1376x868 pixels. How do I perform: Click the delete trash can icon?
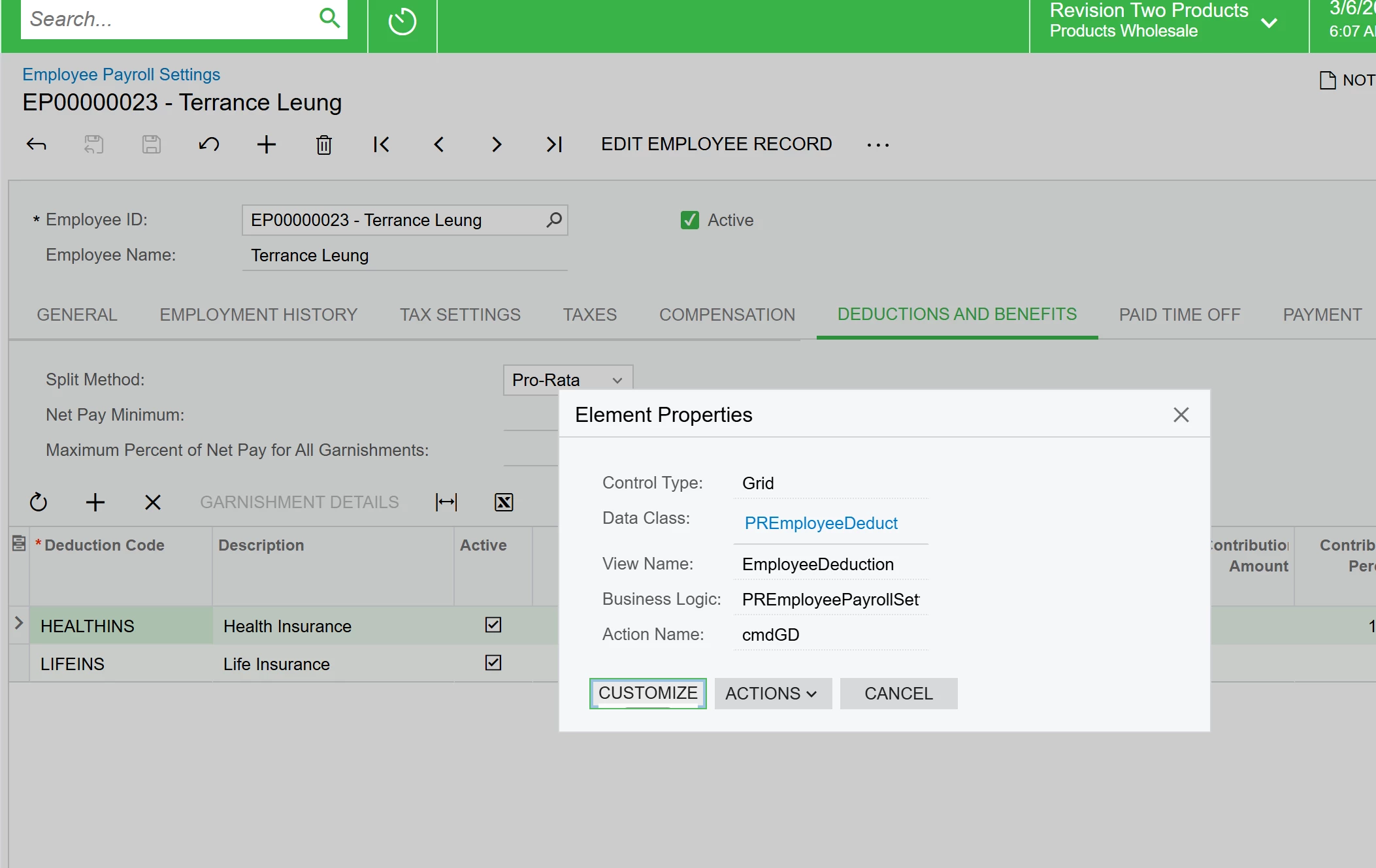tap(324, 144)
